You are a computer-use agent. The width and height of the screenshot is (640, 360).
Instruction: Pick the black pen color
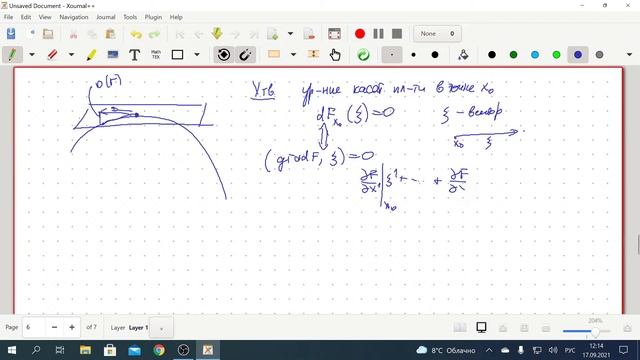[x=492, y=55]
